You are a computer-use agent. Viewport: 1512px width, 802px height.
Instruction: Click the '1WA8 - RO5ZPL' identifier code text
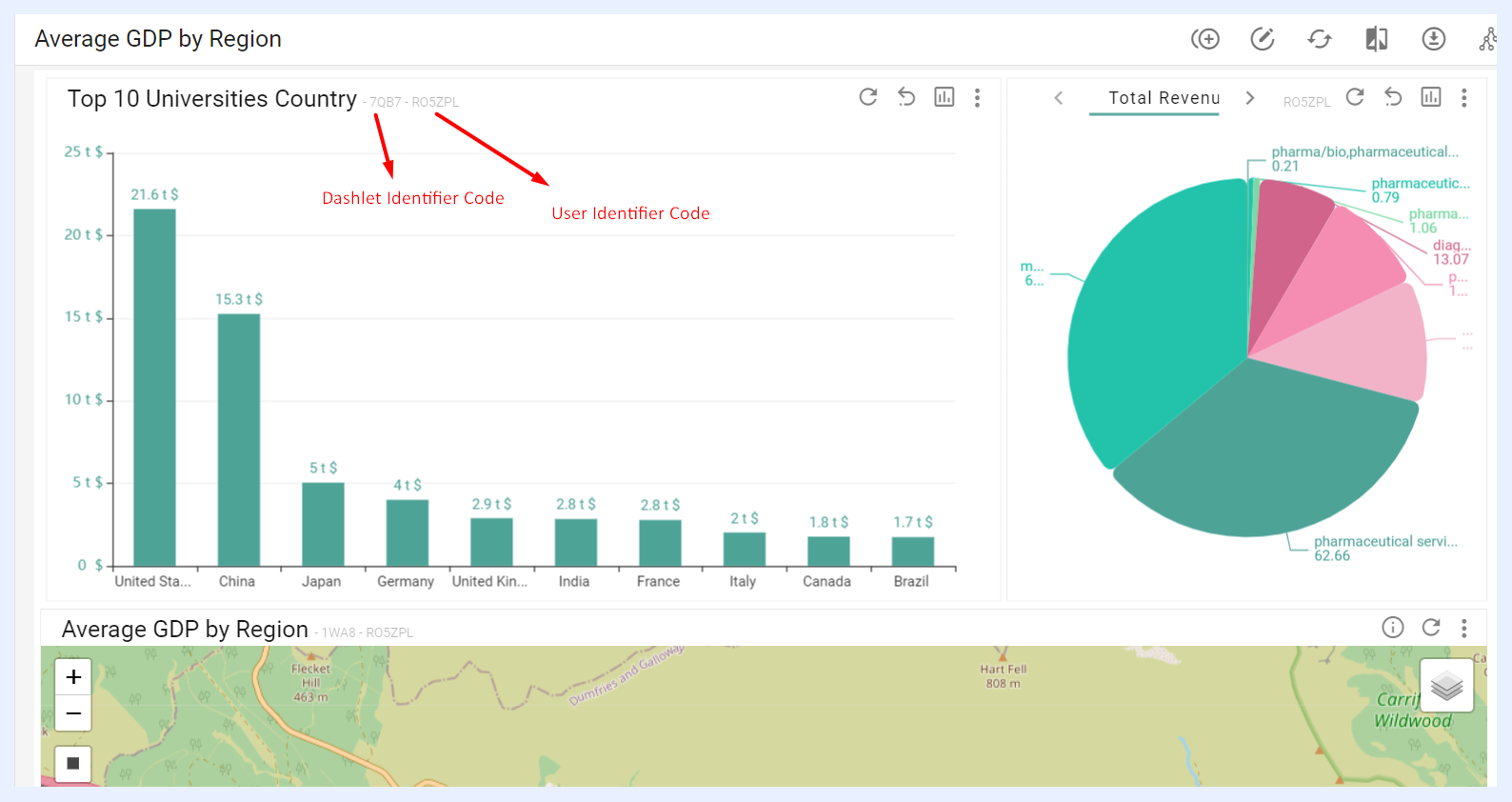tap(368, 632)
